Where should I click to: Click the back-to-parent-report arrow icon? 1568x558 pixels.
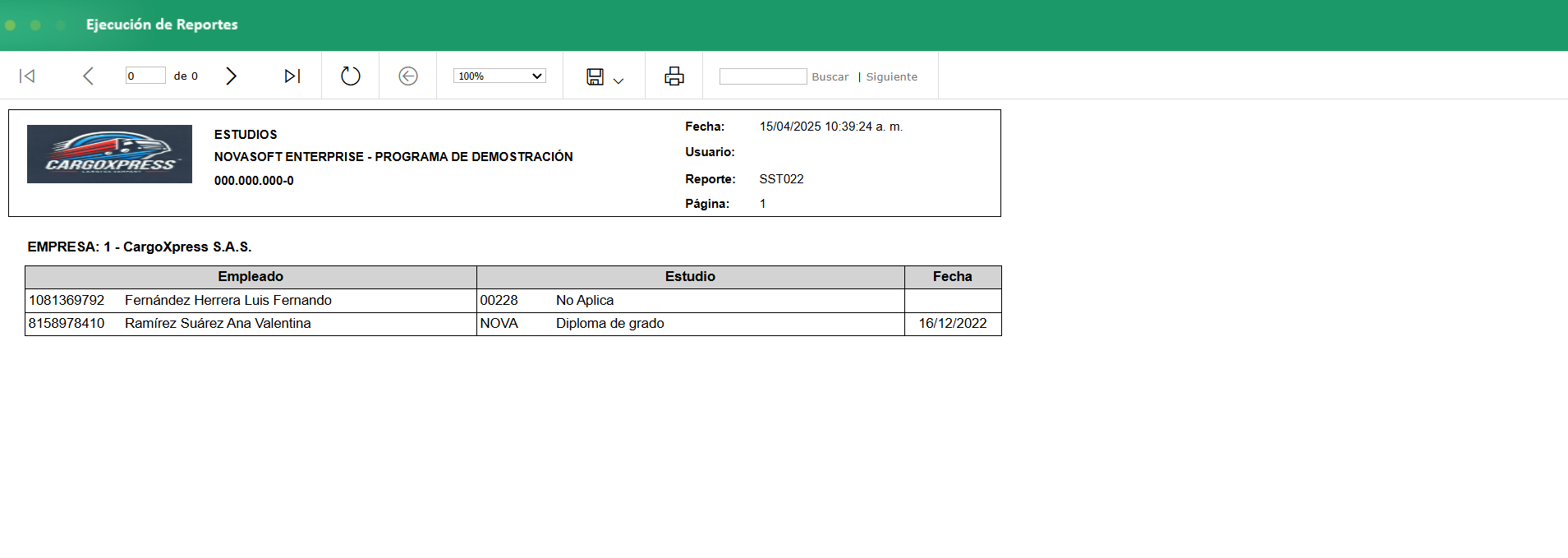coord(408,76)
